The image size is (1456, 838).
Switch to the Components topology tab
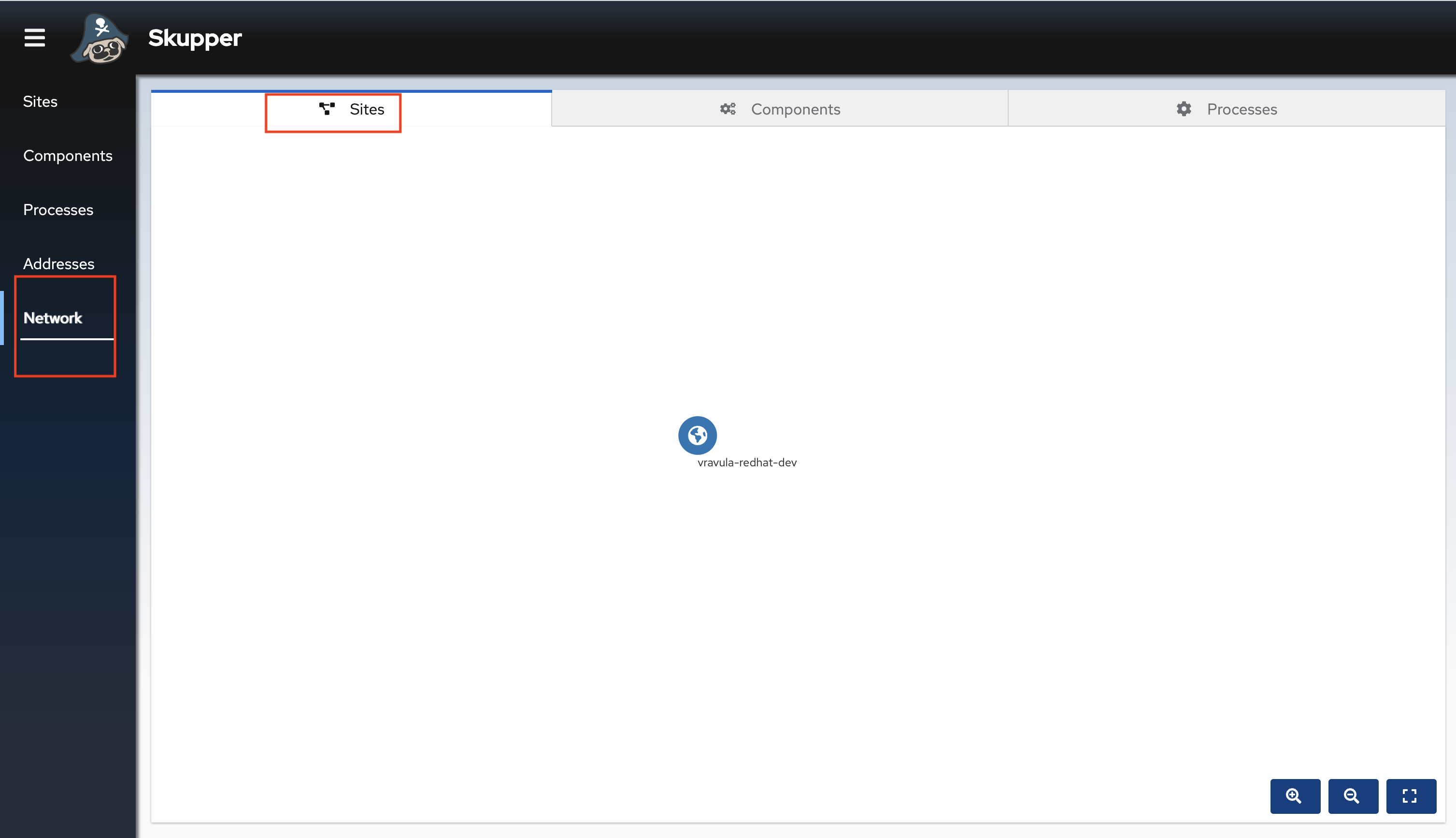795,109
